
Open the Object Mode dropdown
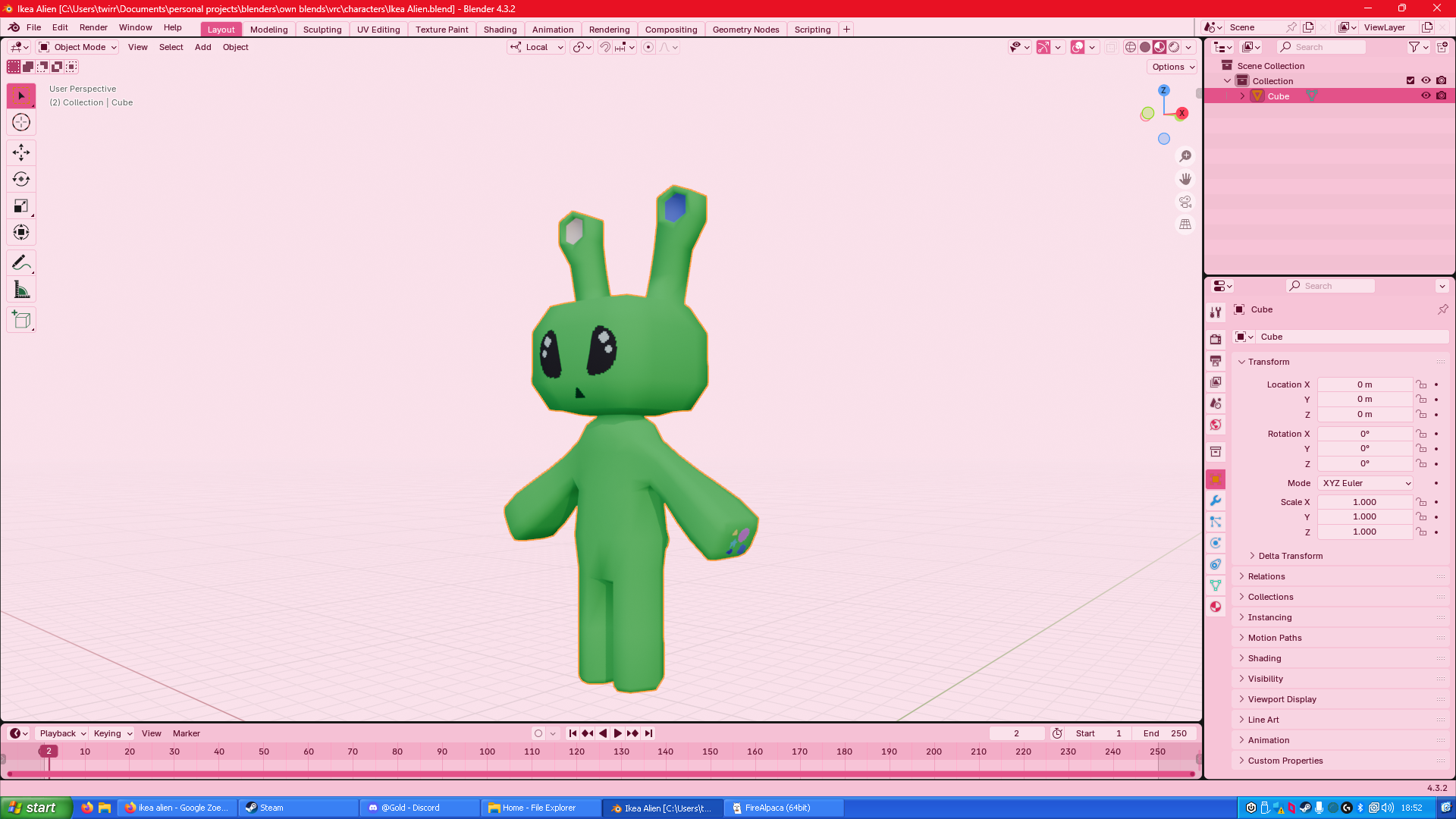coord(78,47)
